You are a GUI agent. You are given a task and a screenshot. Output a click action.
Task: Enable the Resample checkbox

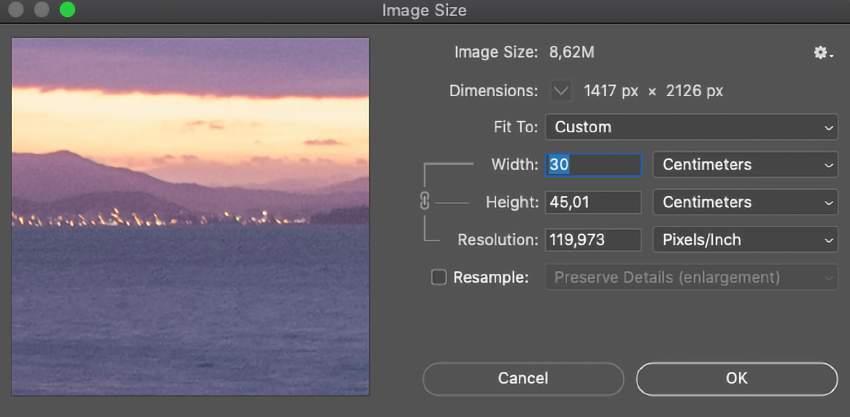coord(438,278)
